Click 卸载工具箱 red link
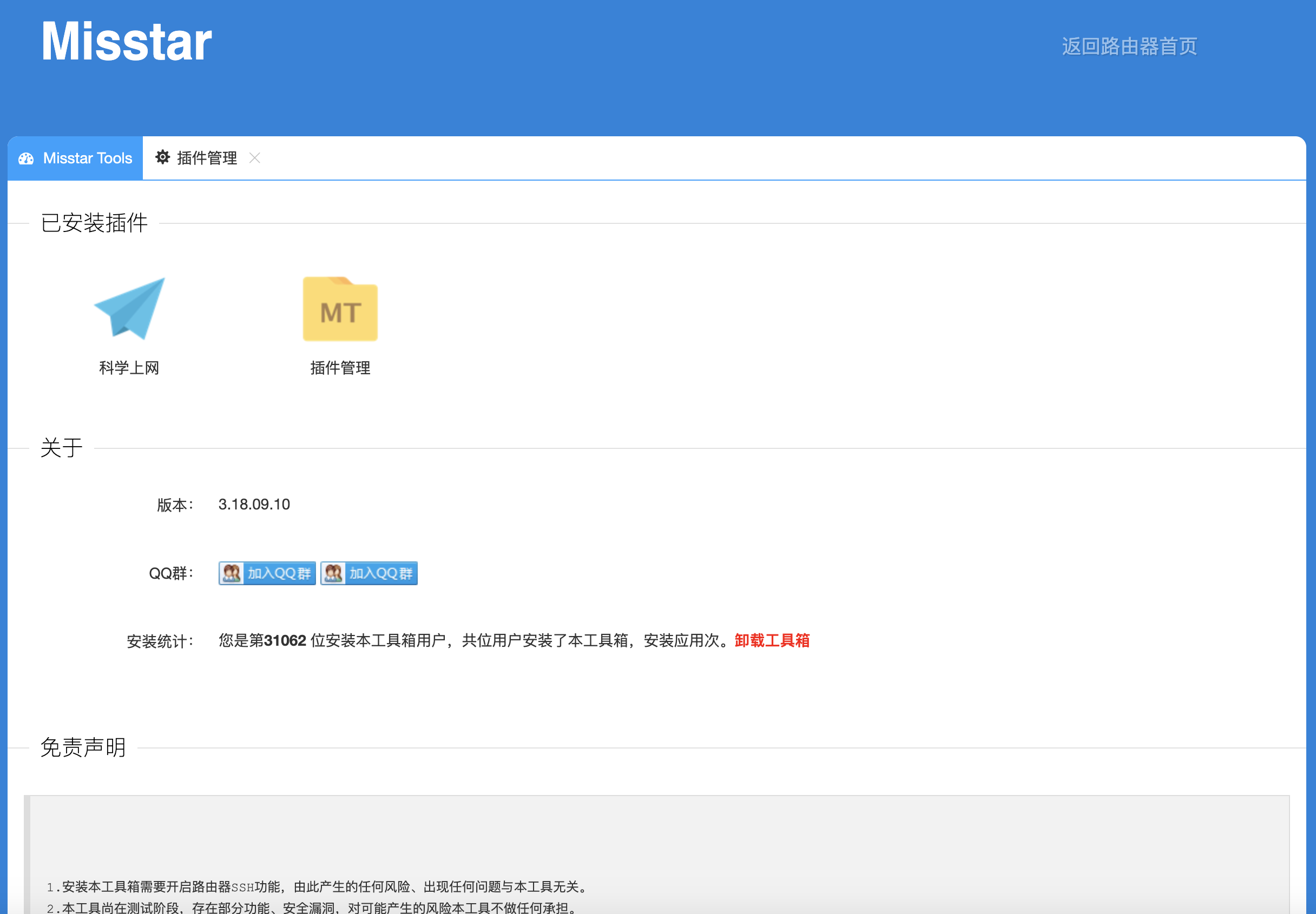Image resolution: width=1316 pixels, height=914 pixels. click(772, 640)
